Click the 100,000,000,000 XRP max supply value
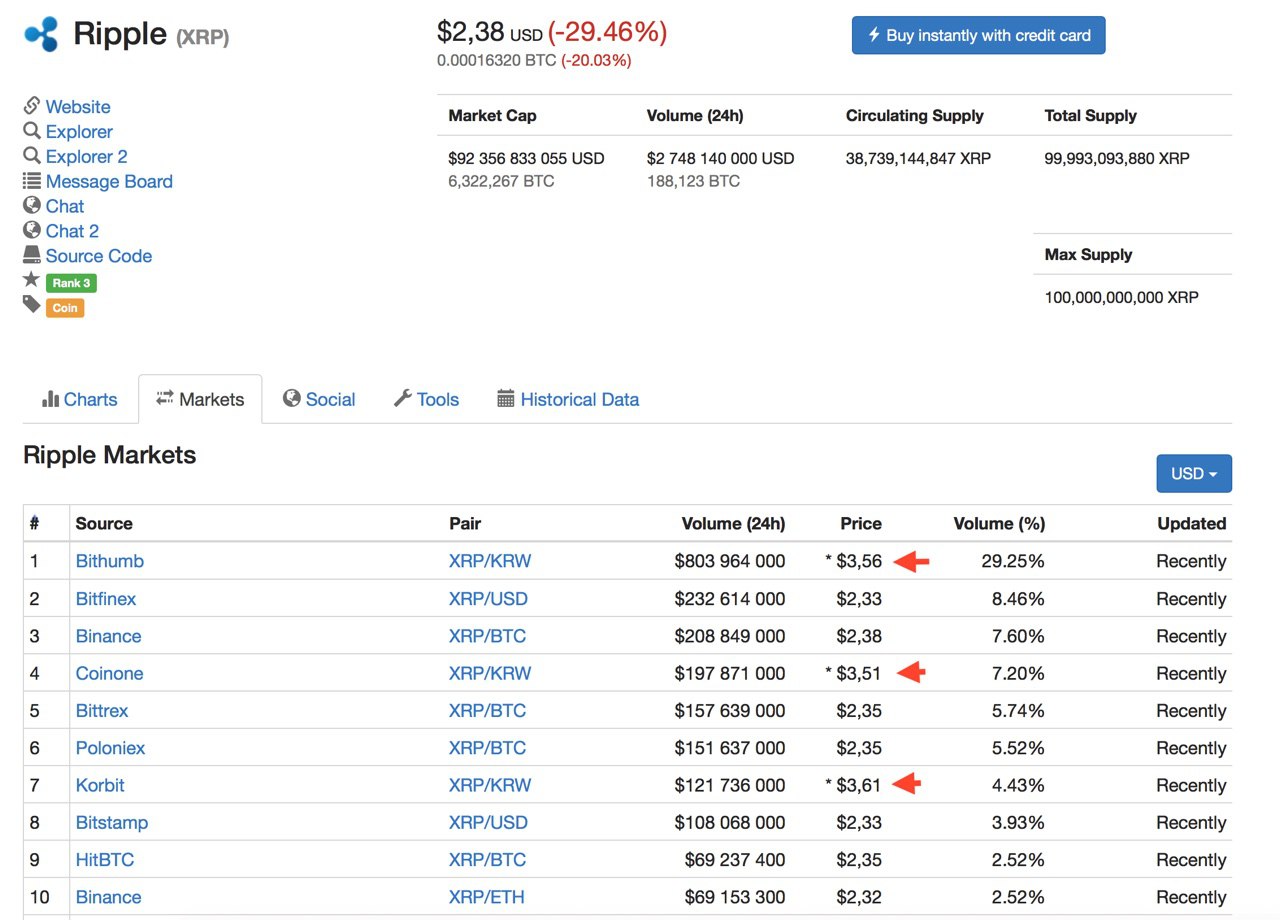The width and height of the screenshot is (1280, 920). (1121, 297)
